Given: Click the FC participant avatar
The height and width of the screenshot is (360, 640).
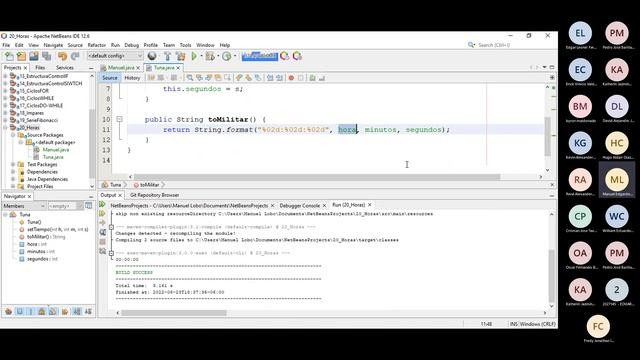Looking at the screenshot, I should [x=598, y=326].
